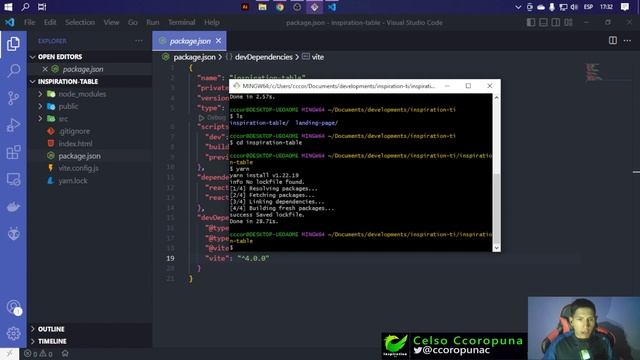Click the clock showing 17:32
Viewport: 640px width, 360px height.
tap(606, 7)
